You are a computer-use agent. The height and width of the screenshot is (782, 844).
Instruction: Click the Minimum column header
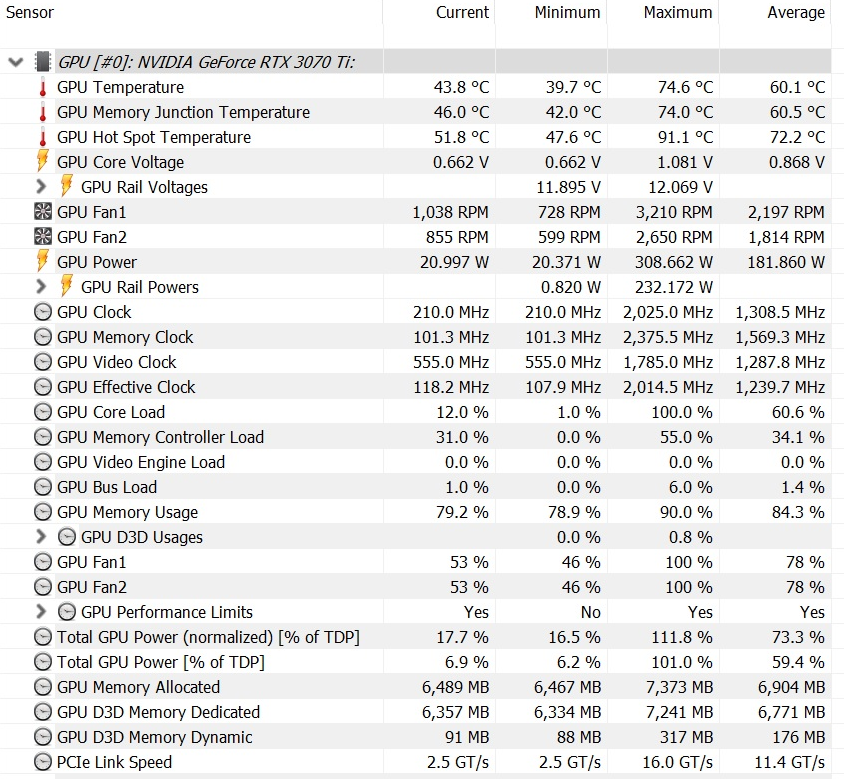coord(567,12)
